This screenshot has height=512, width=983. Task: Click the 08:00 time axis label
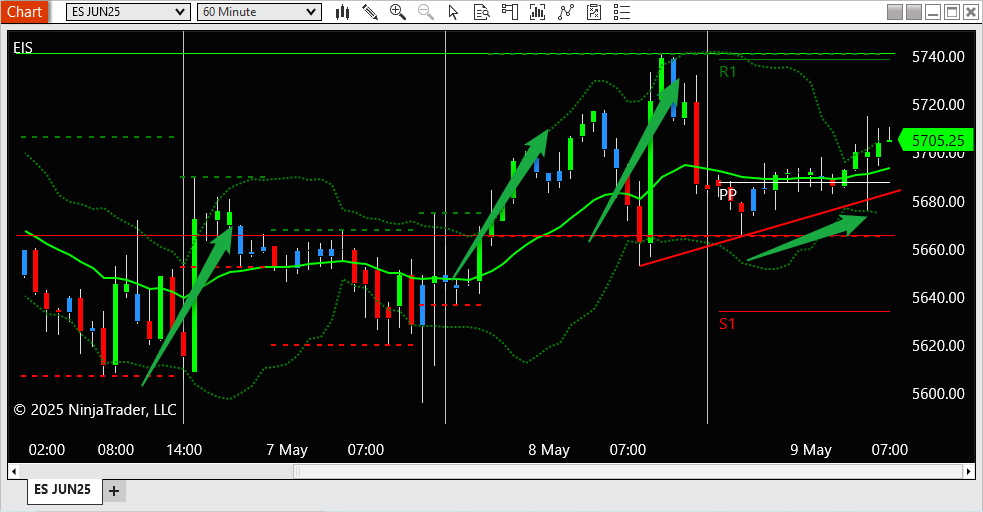coord(116,450)
